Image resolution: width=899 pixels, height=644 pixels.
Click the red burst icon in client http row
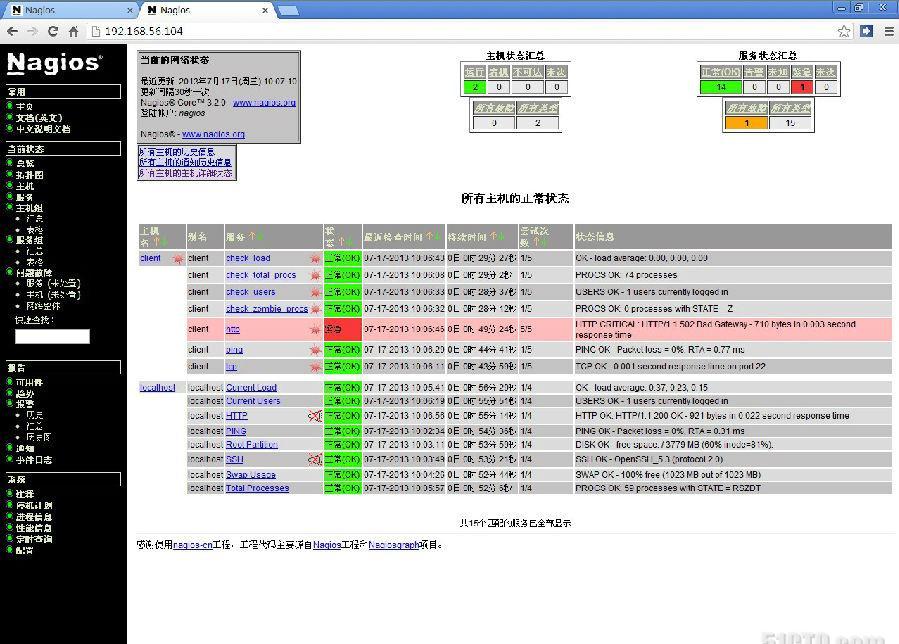[315, 329]
